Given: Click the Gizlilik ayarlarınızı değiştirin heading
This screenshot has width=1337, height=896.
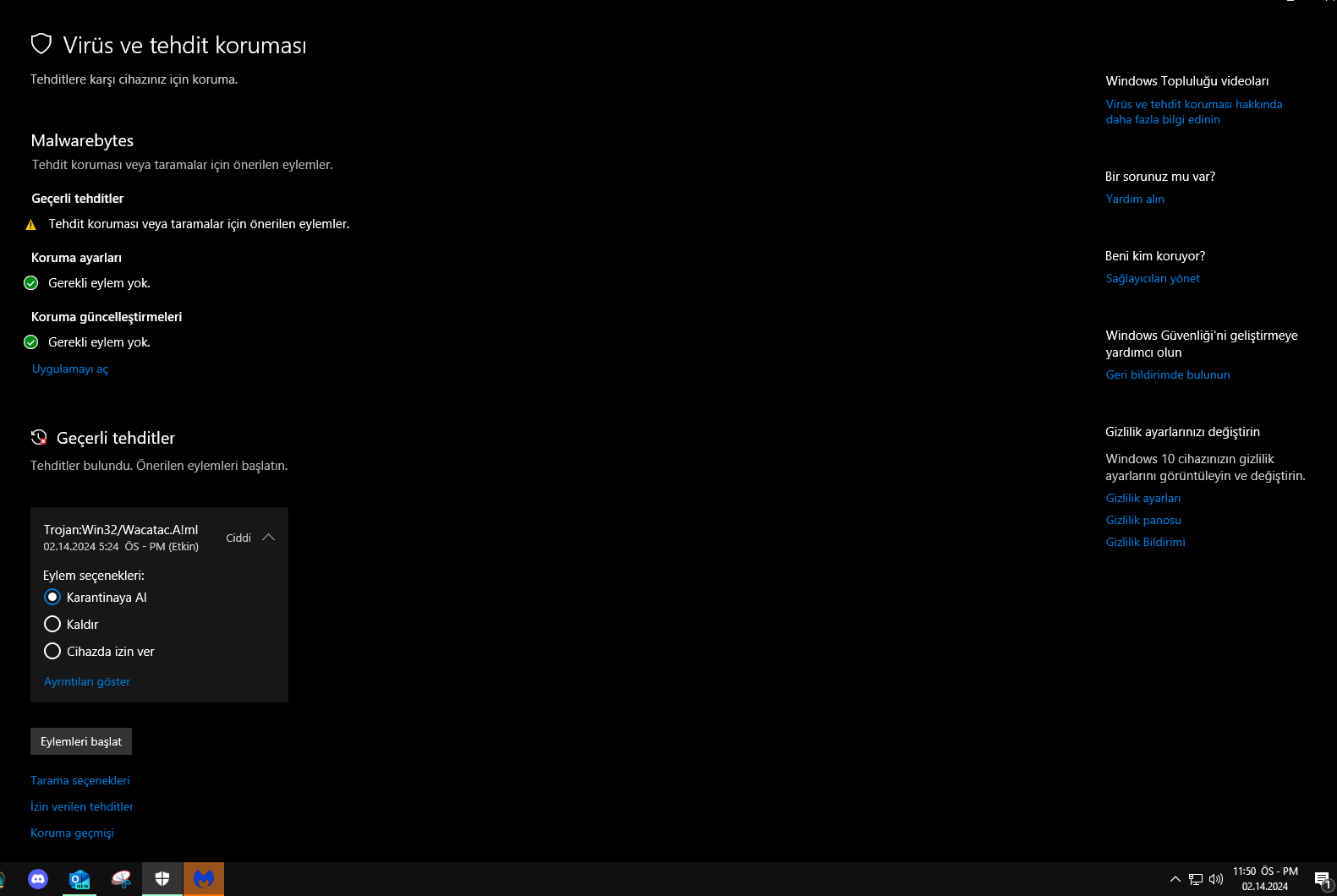Looking at the screenshot, I should click(x=1182, y=432).
